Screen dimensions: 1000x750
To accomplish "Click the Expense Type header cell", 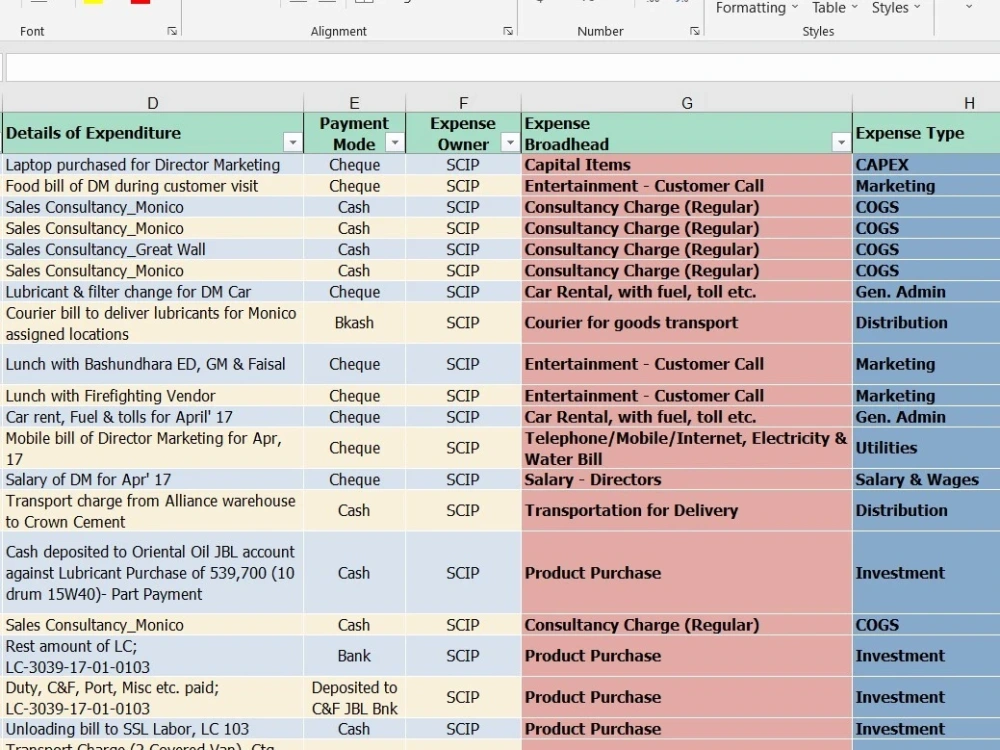I will [927, 133].
